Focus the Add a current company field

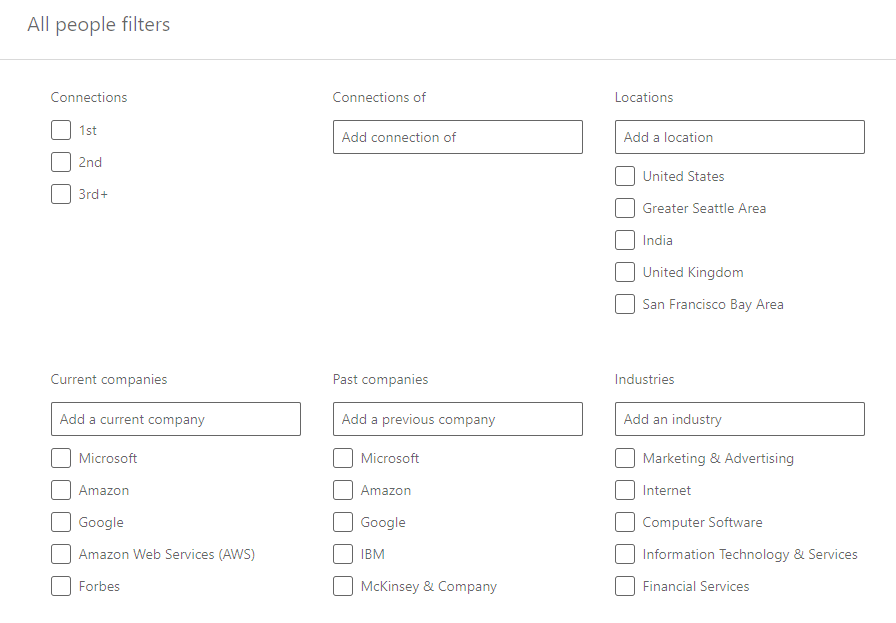coord(175,419)
